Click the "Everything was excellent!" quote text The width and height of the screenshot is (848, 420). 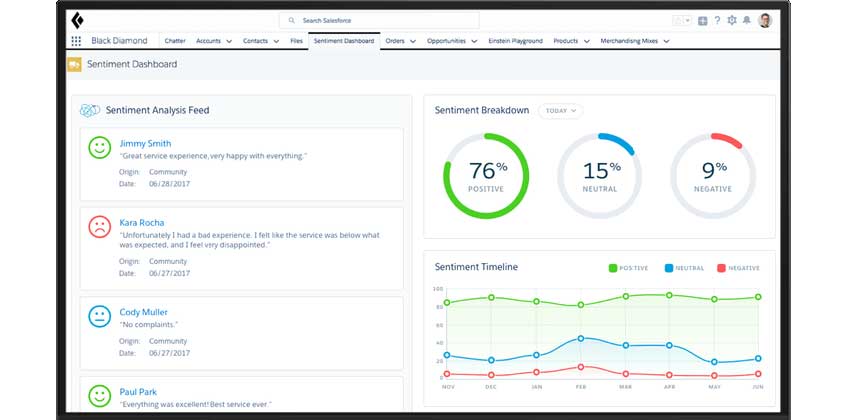195,404
